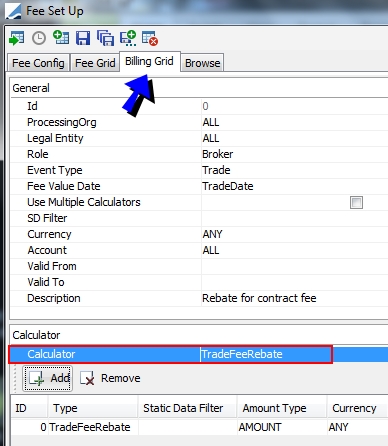The height and width of the screenshot is (446, 388).
Task: Click the Static Data Filter column header
Action: tap(187, 408)
